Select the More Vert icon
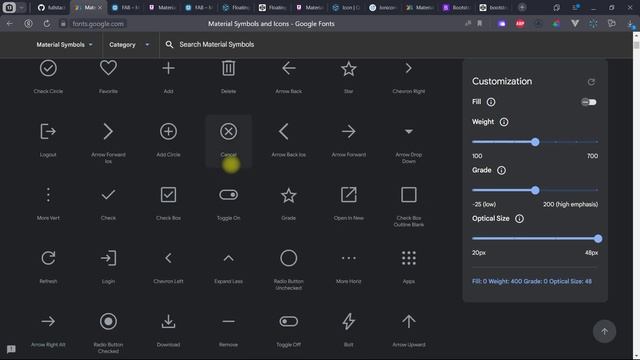The height and width of the screenshot is (360, 640). click(x=48, y=195)
